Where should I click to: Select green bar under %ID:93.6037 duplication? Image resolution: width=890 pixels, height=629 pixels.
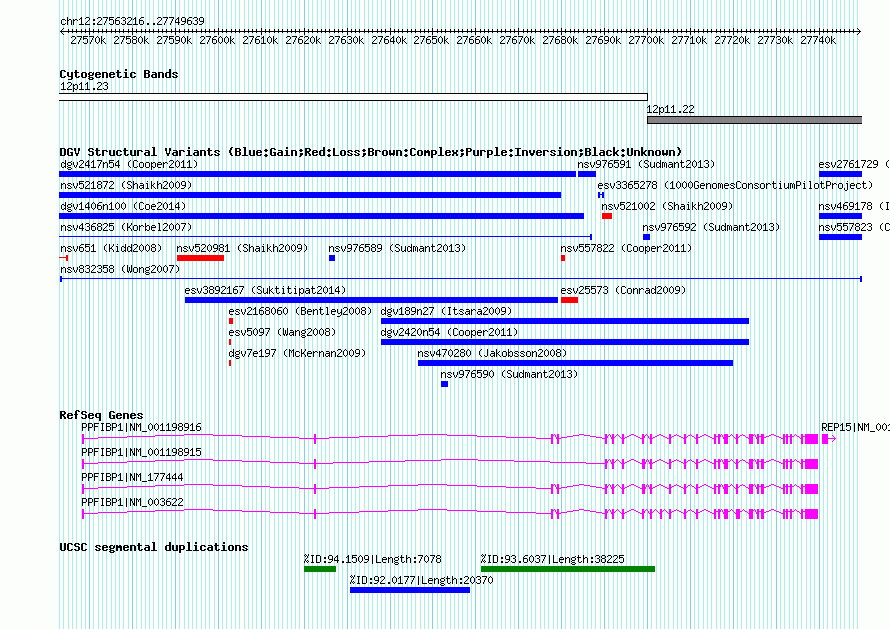(x=568, y=569)
